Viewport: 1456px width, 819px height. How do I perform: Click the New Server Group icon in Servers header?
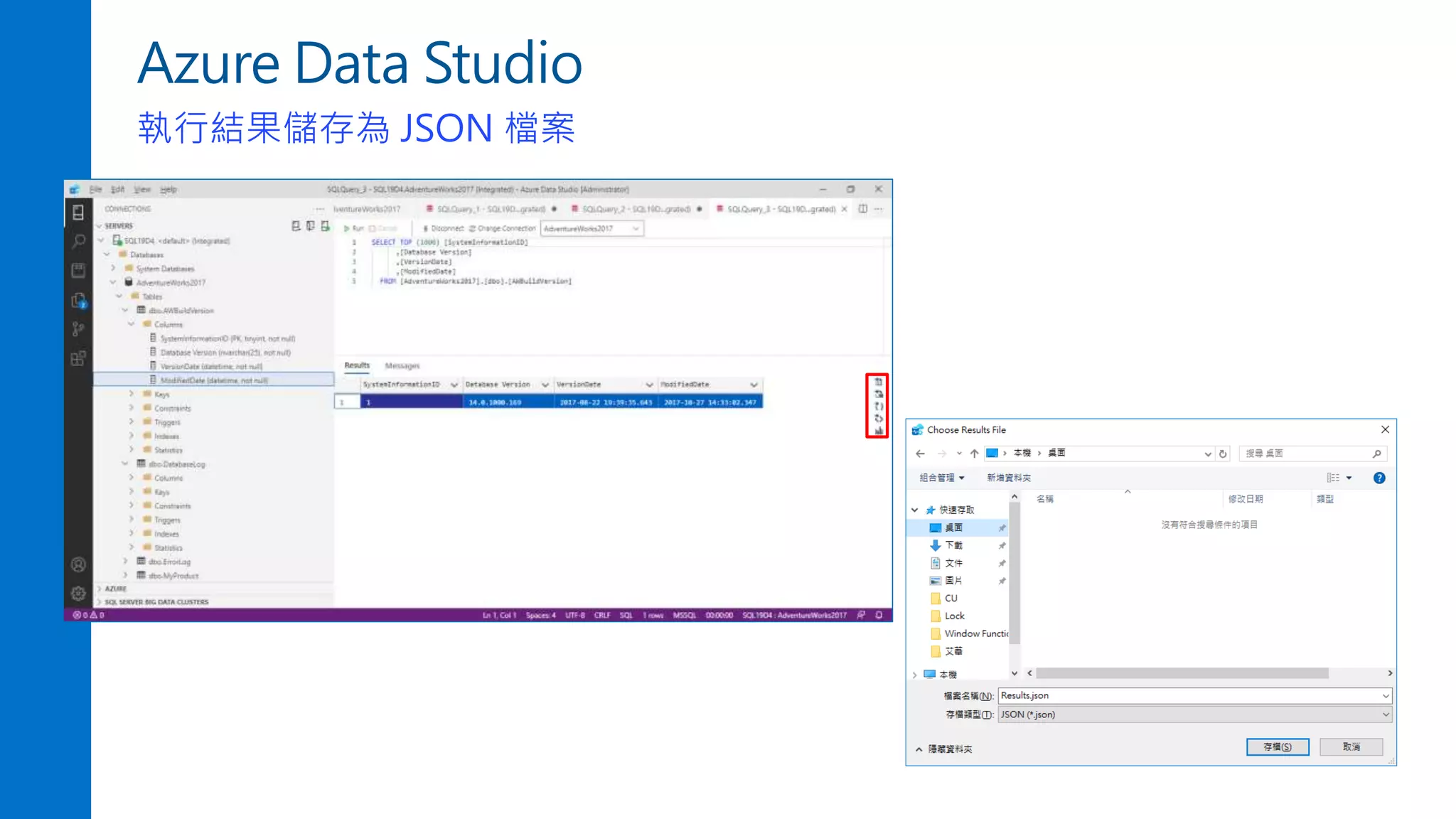310,226
